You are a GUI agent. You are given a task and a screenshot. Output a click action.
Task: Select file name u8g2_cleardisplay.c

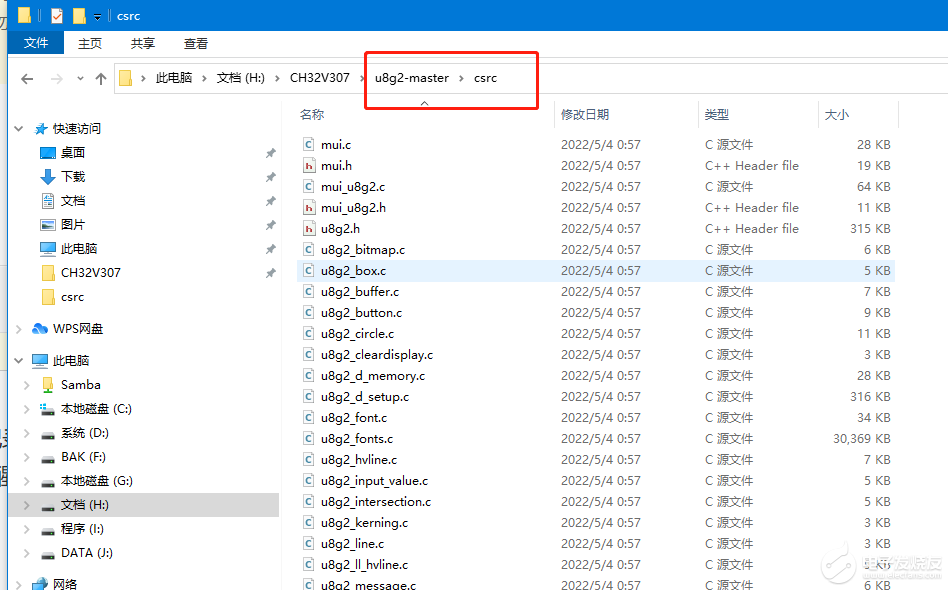click(x=377, y=355)
